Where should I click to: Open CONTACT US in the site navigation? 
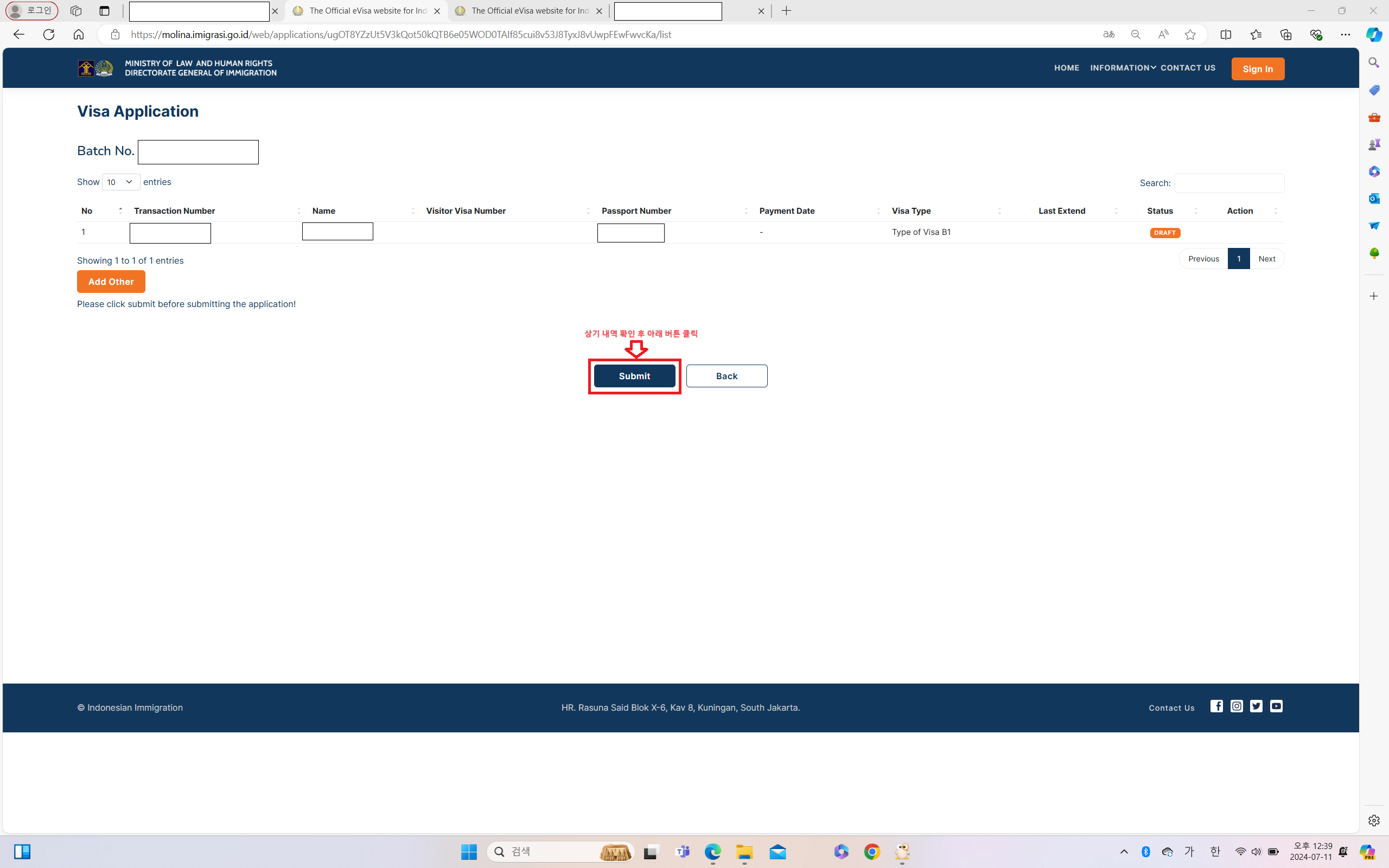click(1188, 68)
